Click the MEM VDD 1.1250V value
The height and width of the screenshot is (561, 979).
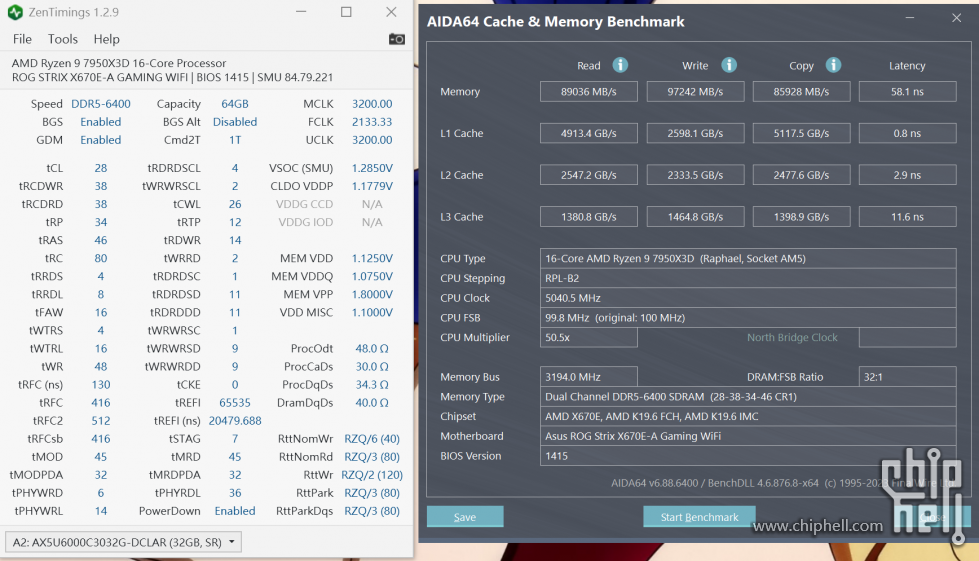[x=372, y=258]
